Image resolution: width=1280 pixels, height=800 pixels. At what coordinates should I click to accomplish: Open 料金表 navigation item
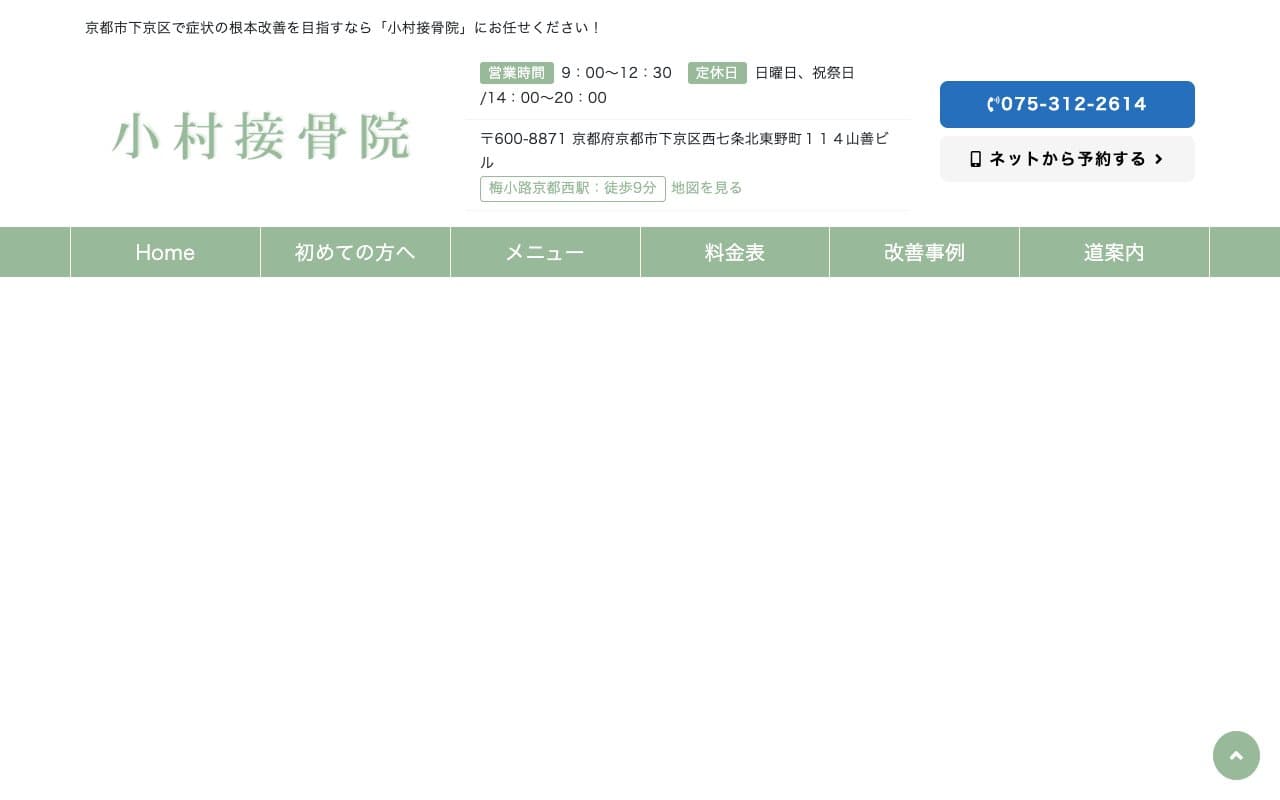coord(735,252)
